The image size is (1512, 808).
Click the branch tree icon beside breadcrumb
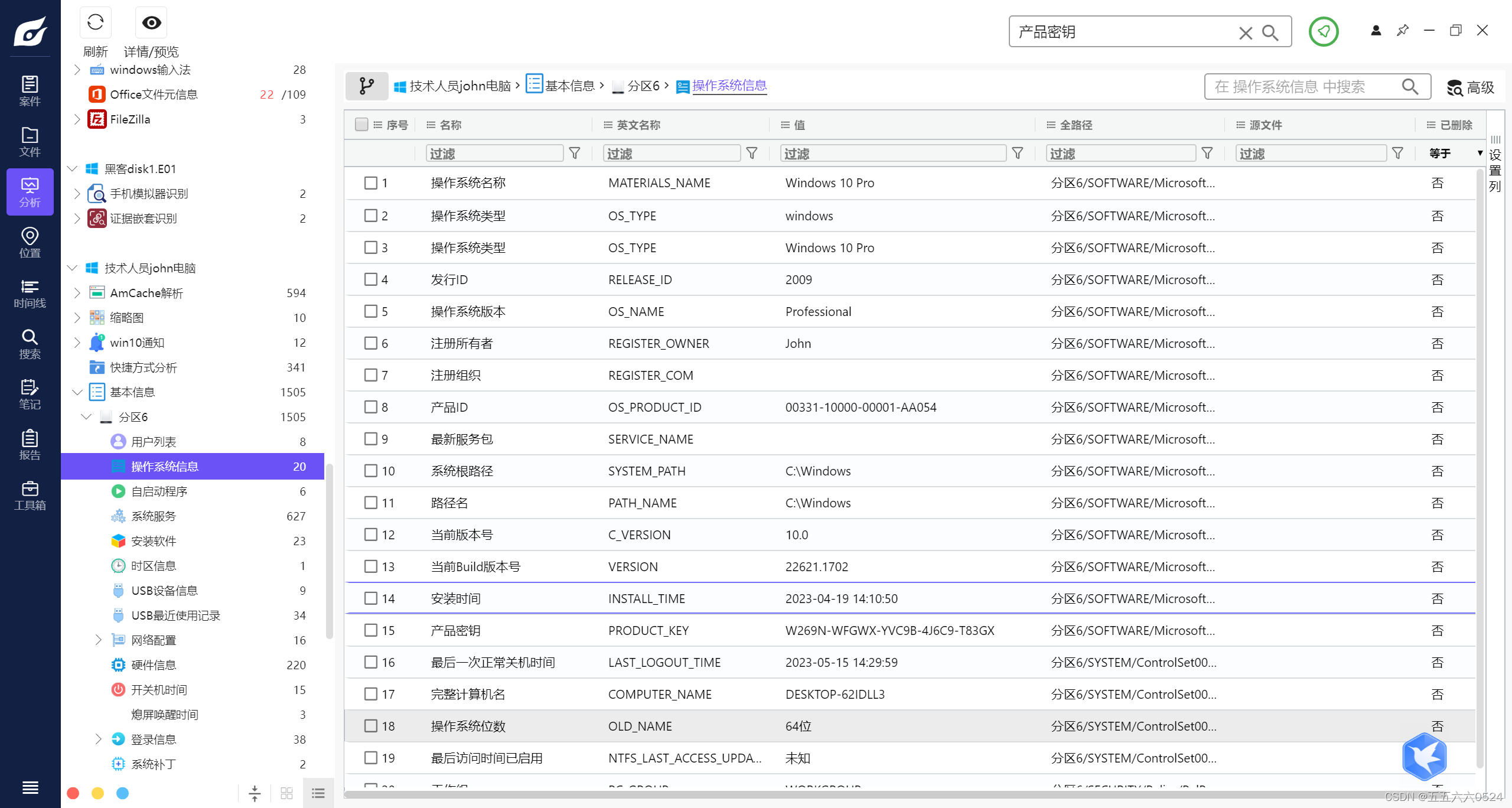coord(366,86)
